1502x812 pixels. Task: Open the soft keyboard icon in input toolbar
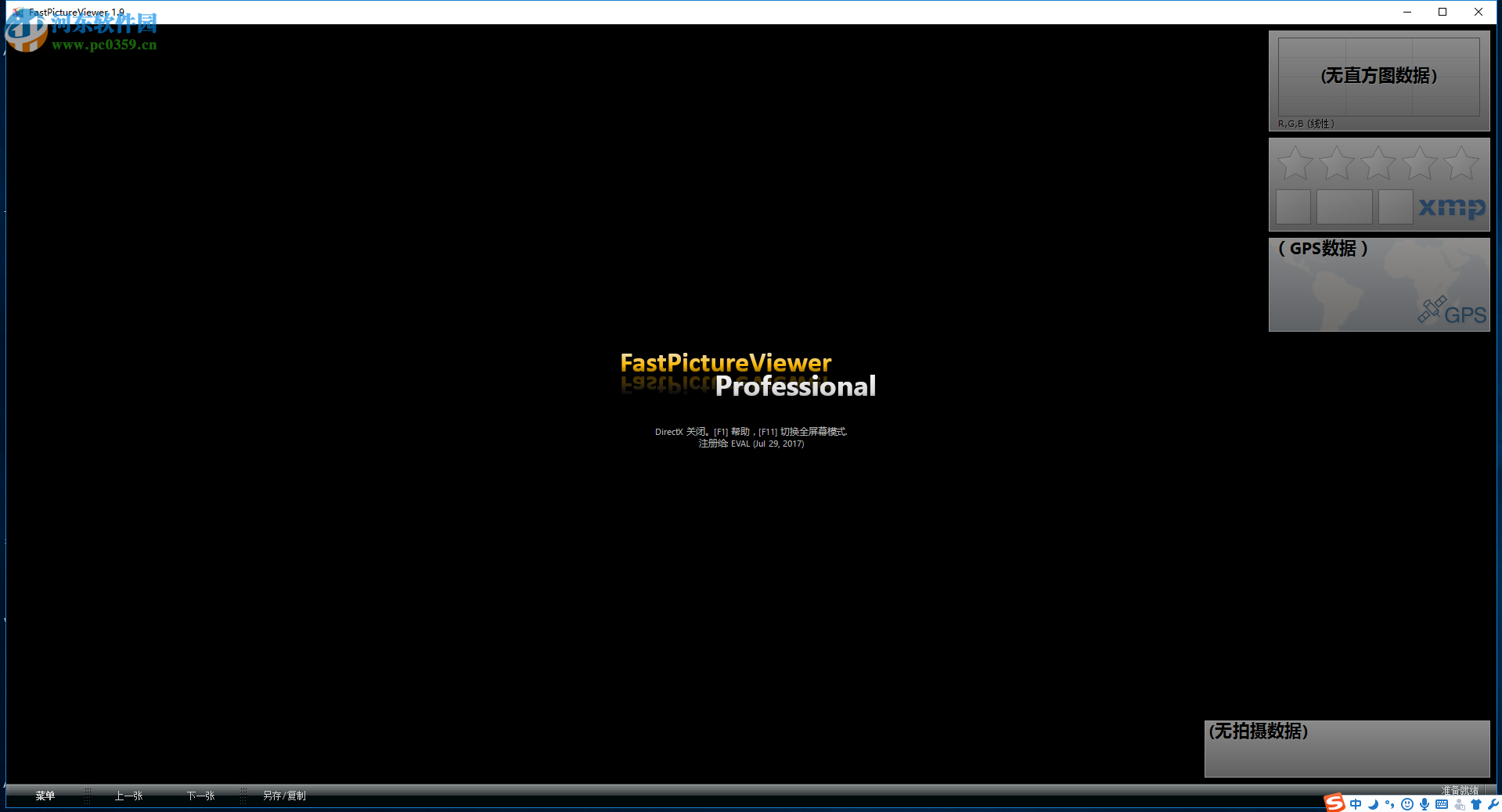(x=1443, y=803)
